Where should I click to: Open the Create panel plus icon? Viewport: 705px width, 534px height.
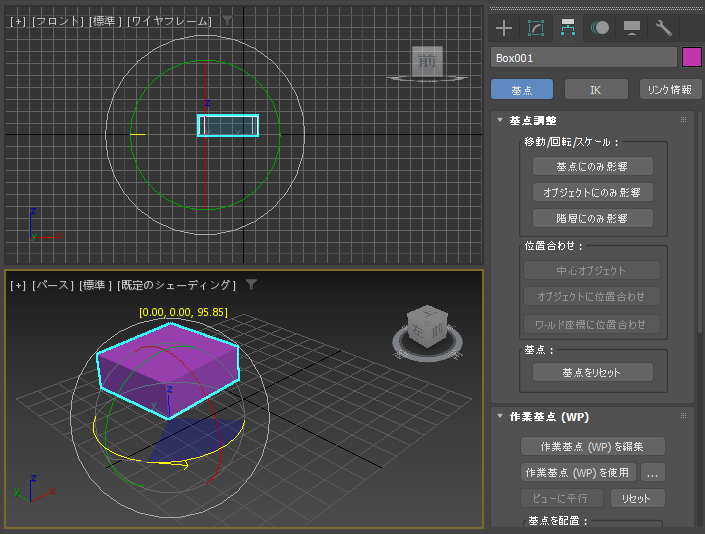pos(504,28)
